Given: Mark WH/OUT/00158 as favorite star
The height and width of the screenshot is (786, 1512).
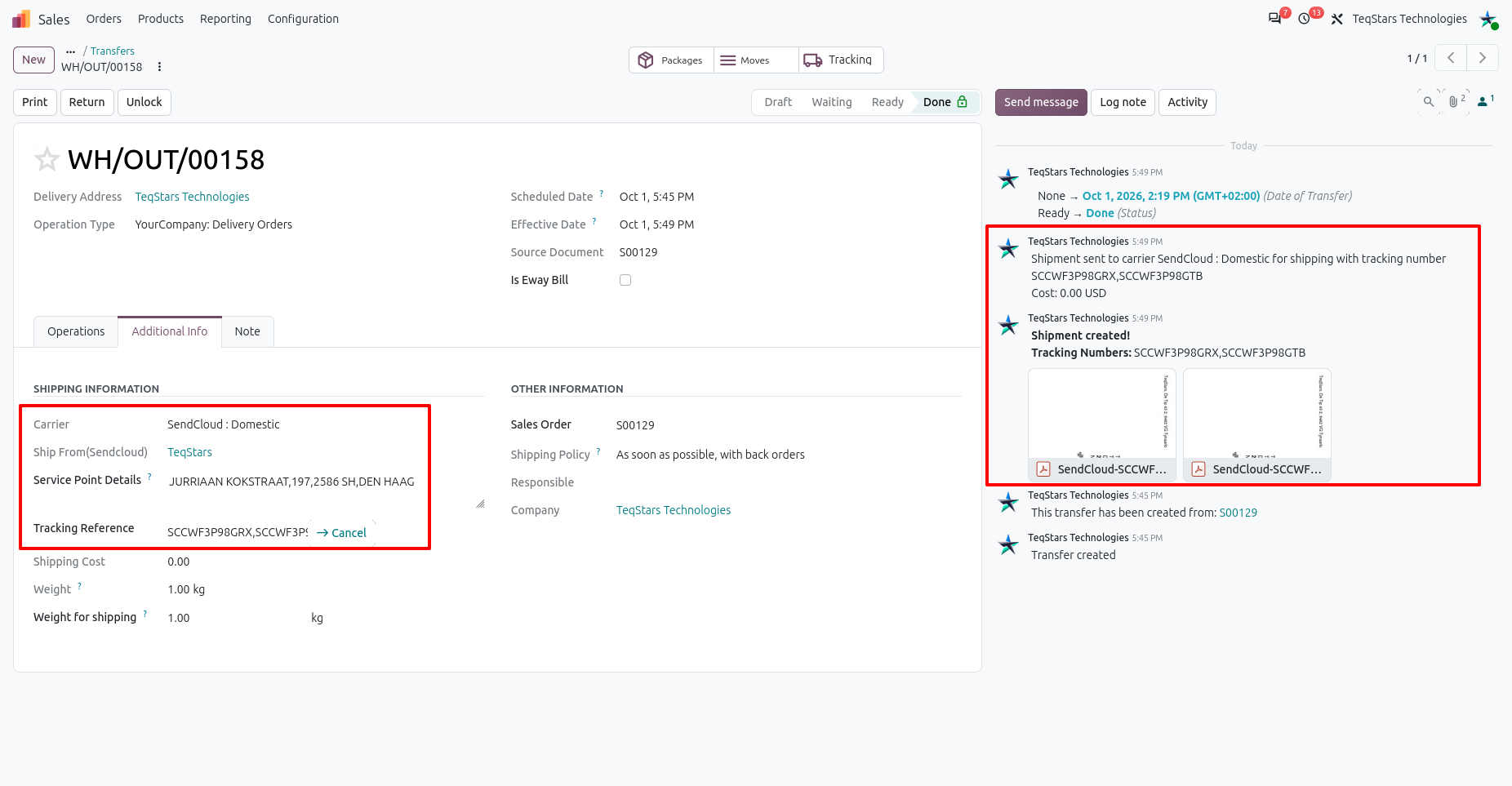Looking at the screenshot, I should pyautogui.click(x=47, y=159).
